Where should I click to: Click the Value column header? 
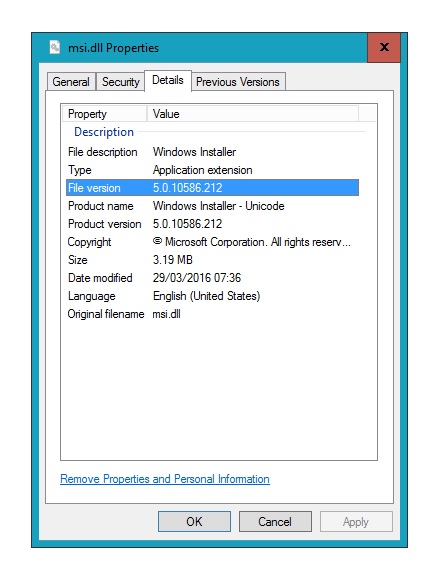[253, 114]
